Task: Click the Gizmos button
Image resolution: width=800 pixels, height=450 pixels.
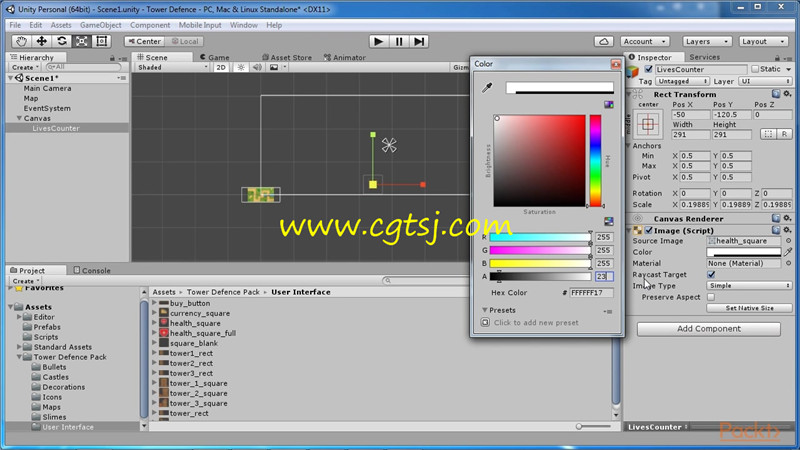Action: pyautogui.click(x=460, y=67)
